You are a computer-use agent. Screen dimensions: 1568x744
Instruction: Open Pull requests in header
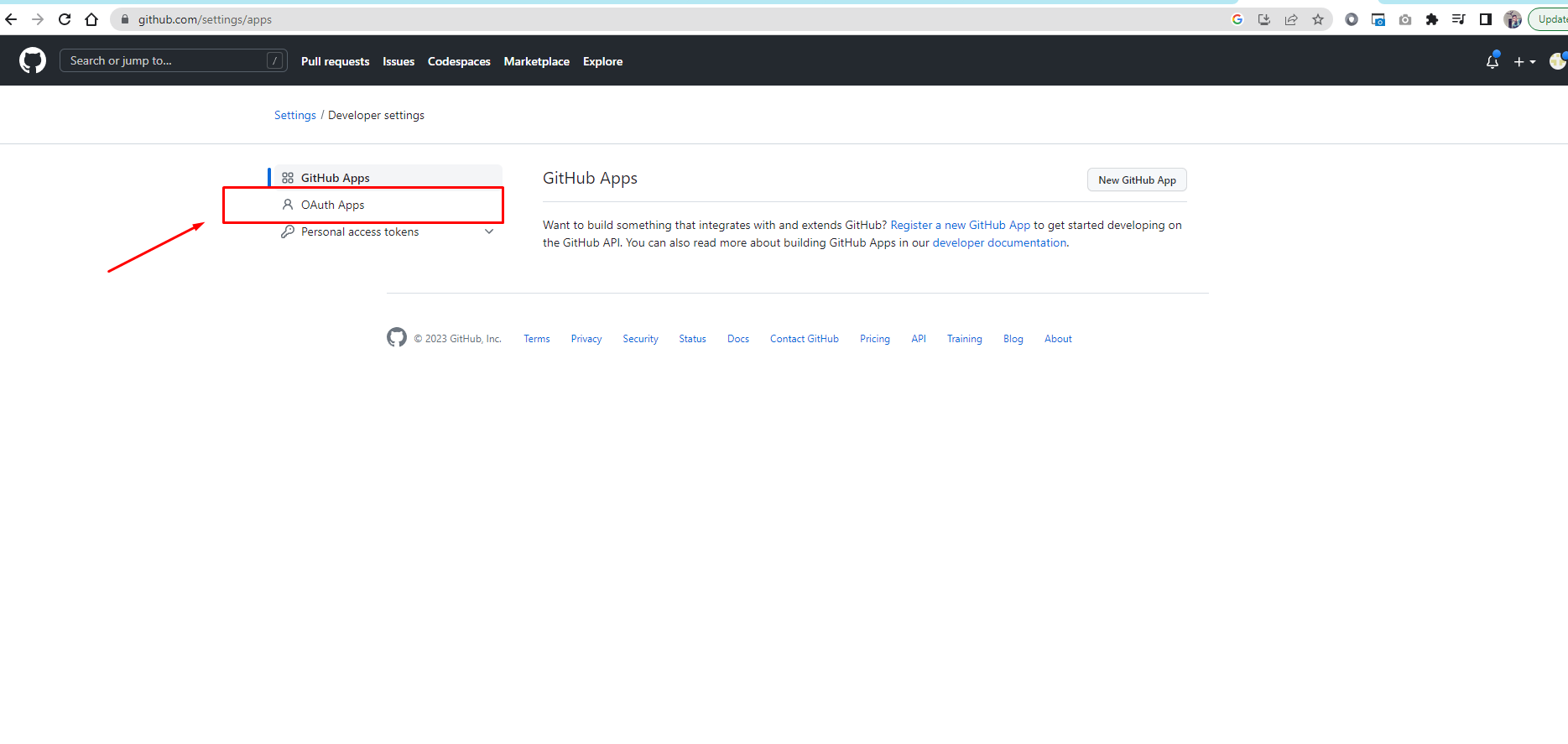[x=335, y=61]
